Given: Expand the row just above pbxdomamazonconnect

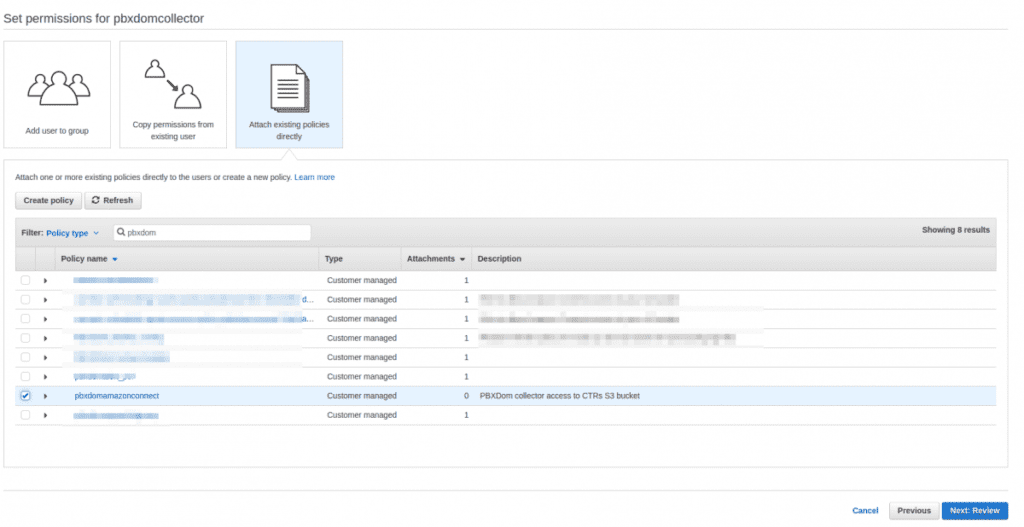Looking at the screenshot, I should pyautogui.click(x=45, y=377).
